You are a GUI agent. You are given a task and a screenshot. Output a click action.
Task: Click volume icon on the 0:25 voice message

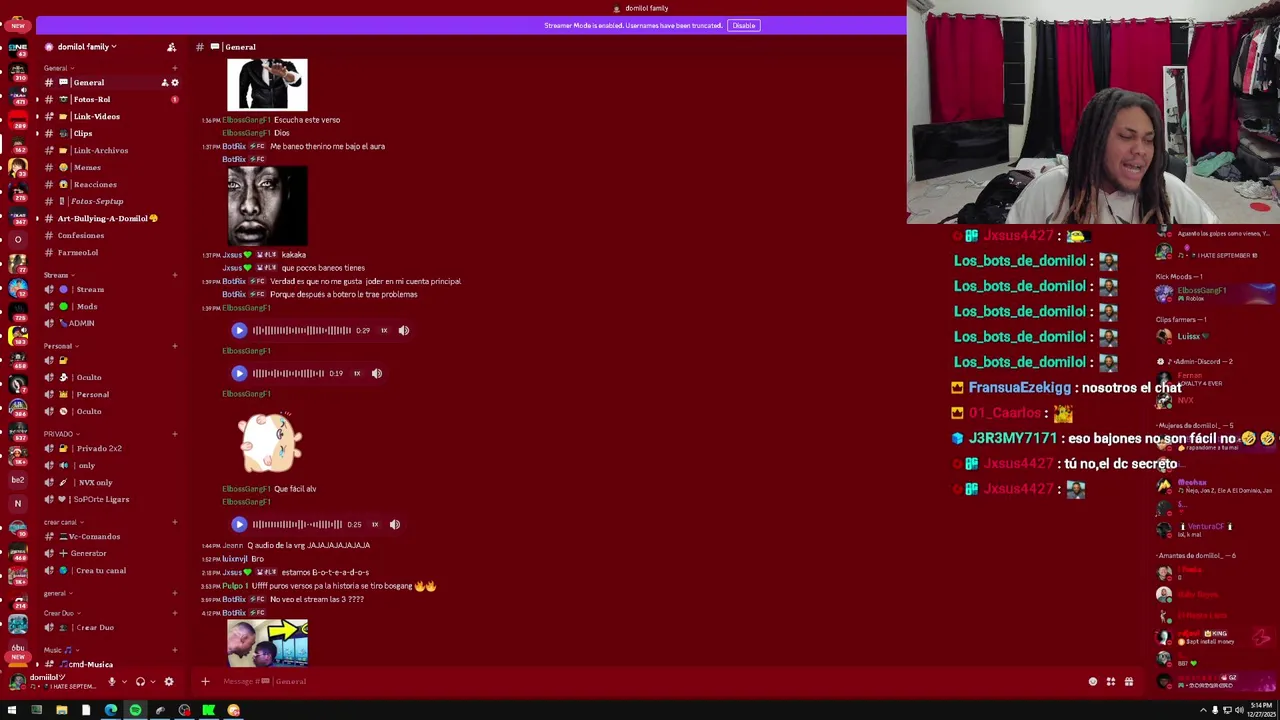pos(395,524)
